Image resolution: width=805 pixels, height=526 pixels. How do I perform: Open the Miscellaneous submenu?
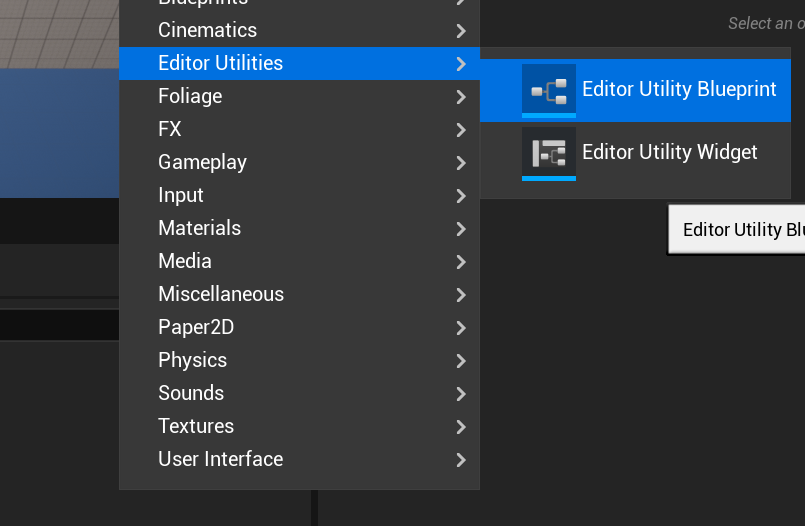tap(221, 294)
